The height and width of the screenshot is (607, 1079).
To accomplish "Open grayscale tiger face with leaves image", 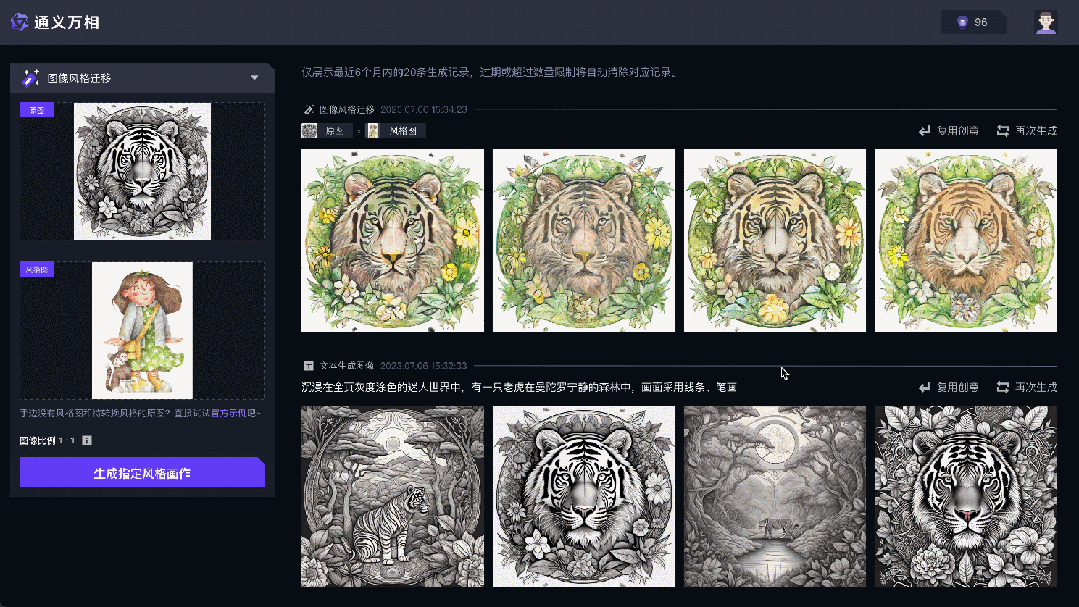I will click(965, 496).
